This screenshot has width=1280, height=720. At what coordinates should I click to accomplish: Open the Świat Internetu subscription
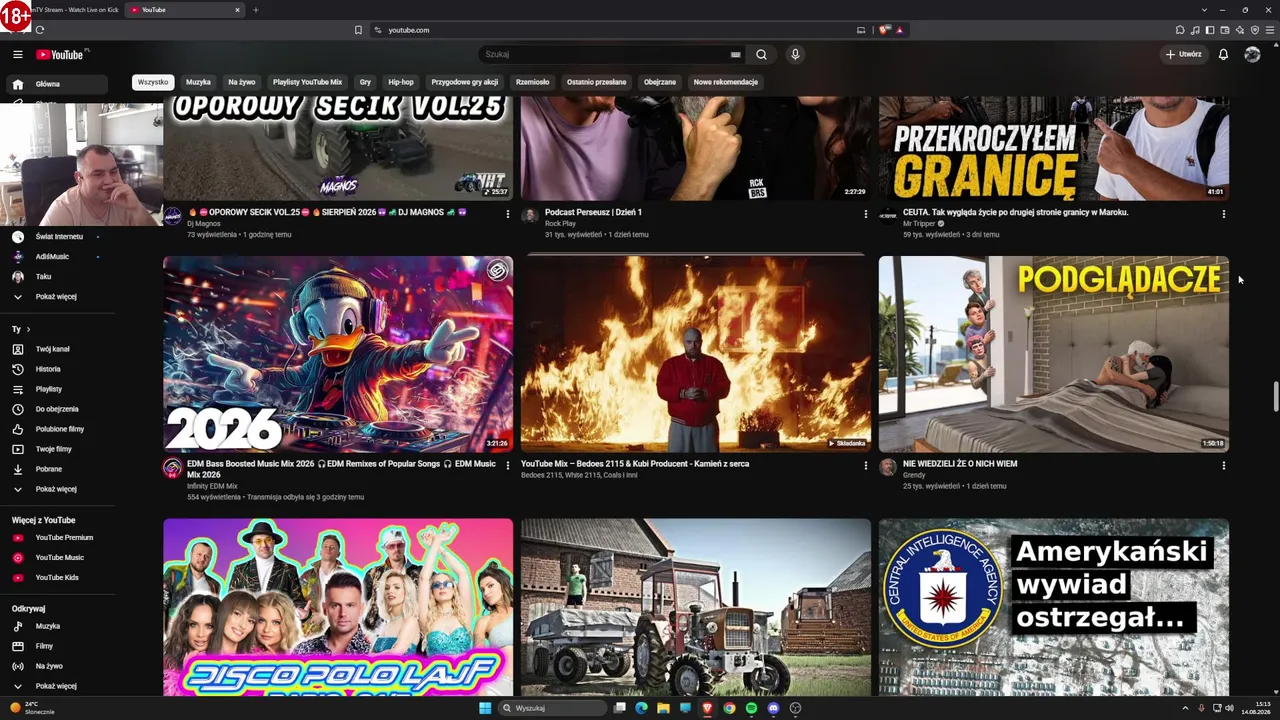pyautogui.click(x=57, y=237)
